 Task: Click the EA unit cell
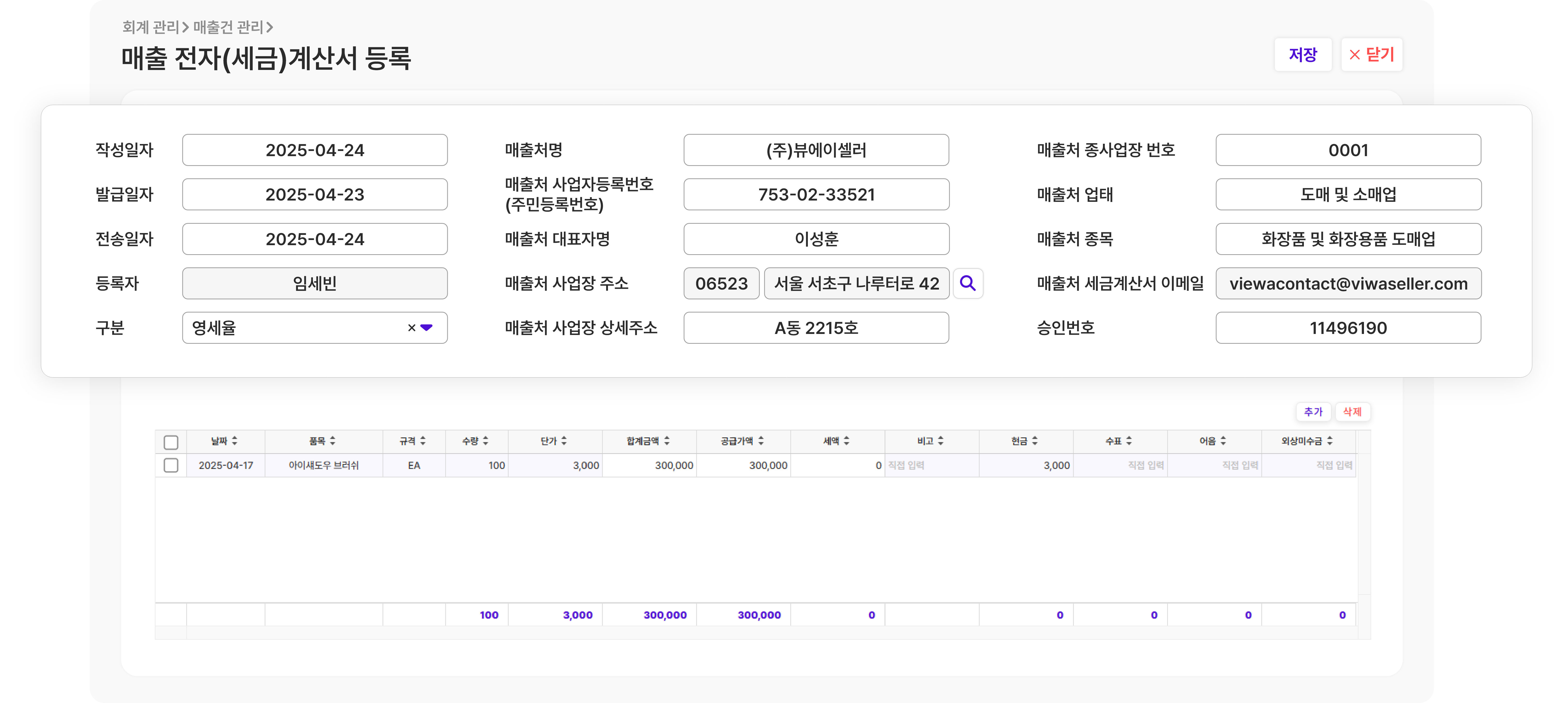click(x=414, y=465)
